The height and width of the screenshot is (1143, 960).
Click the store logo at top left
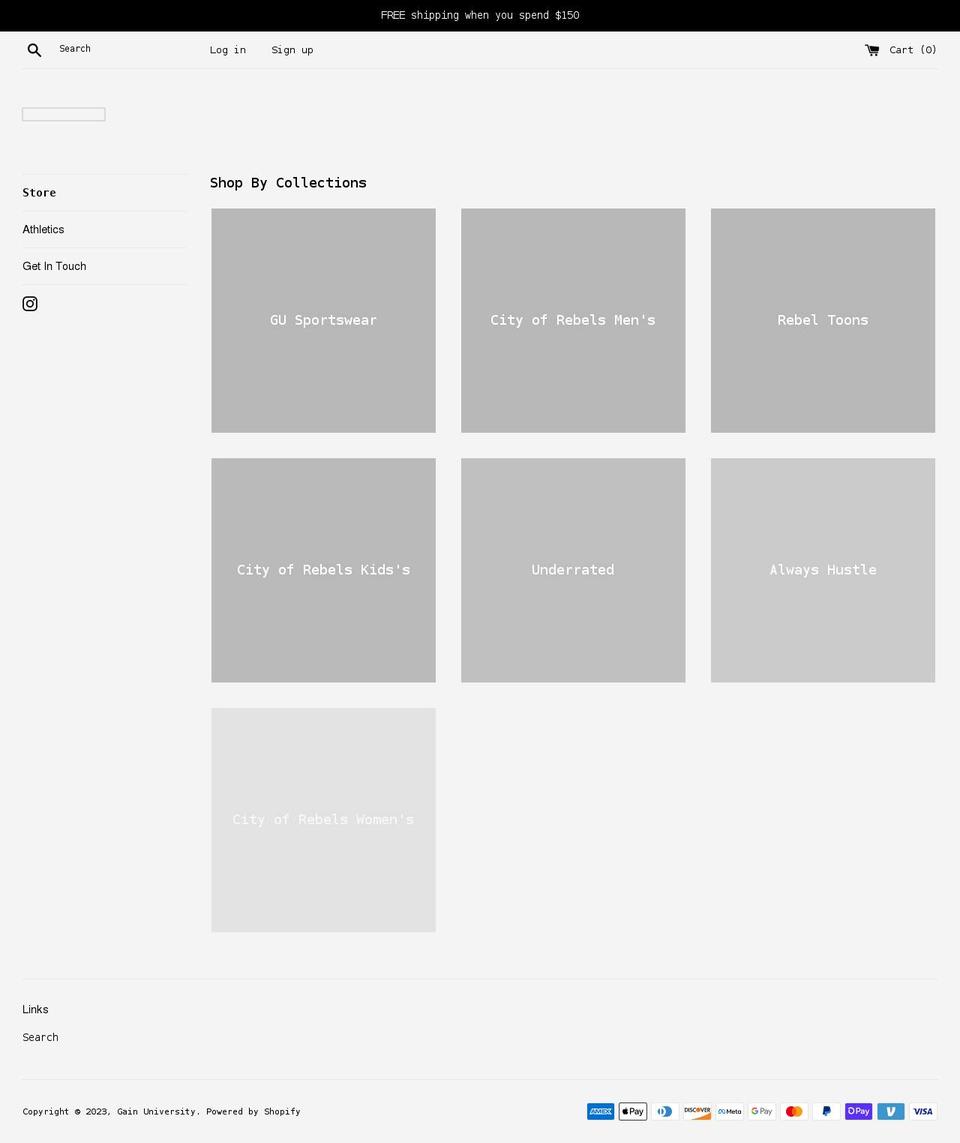point(63,113)
